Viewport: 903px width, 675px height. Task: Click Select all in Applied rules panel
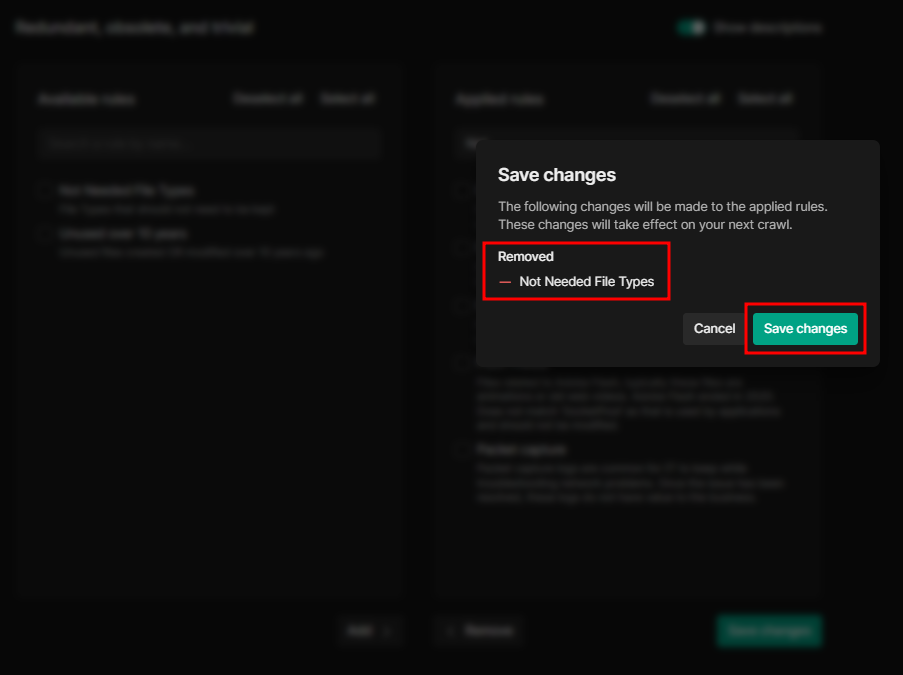pyautogui.click(x=765, y=99)
